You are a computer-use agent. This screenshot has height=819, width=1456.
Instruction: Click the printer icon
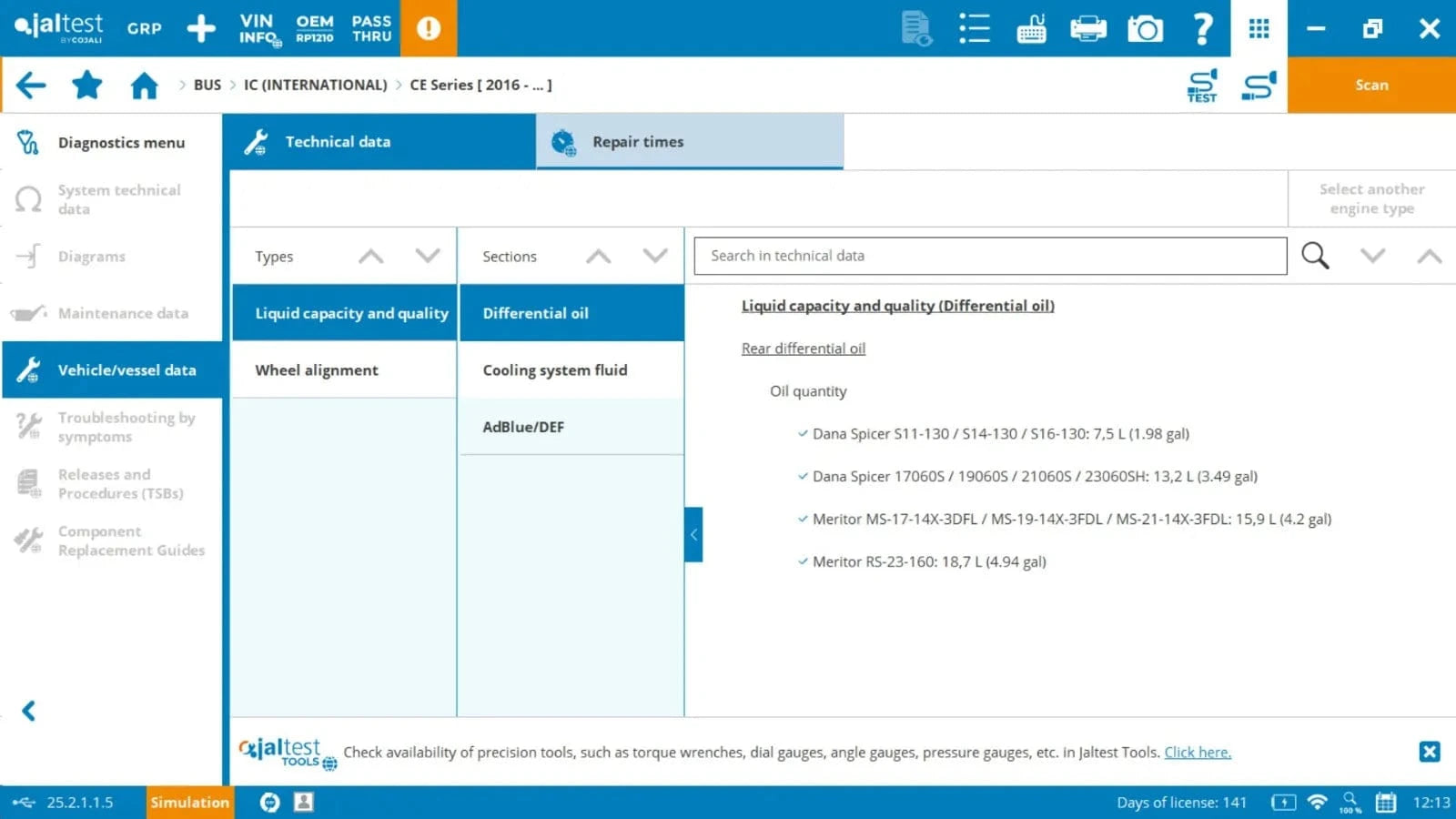[x=1087, y=28]
